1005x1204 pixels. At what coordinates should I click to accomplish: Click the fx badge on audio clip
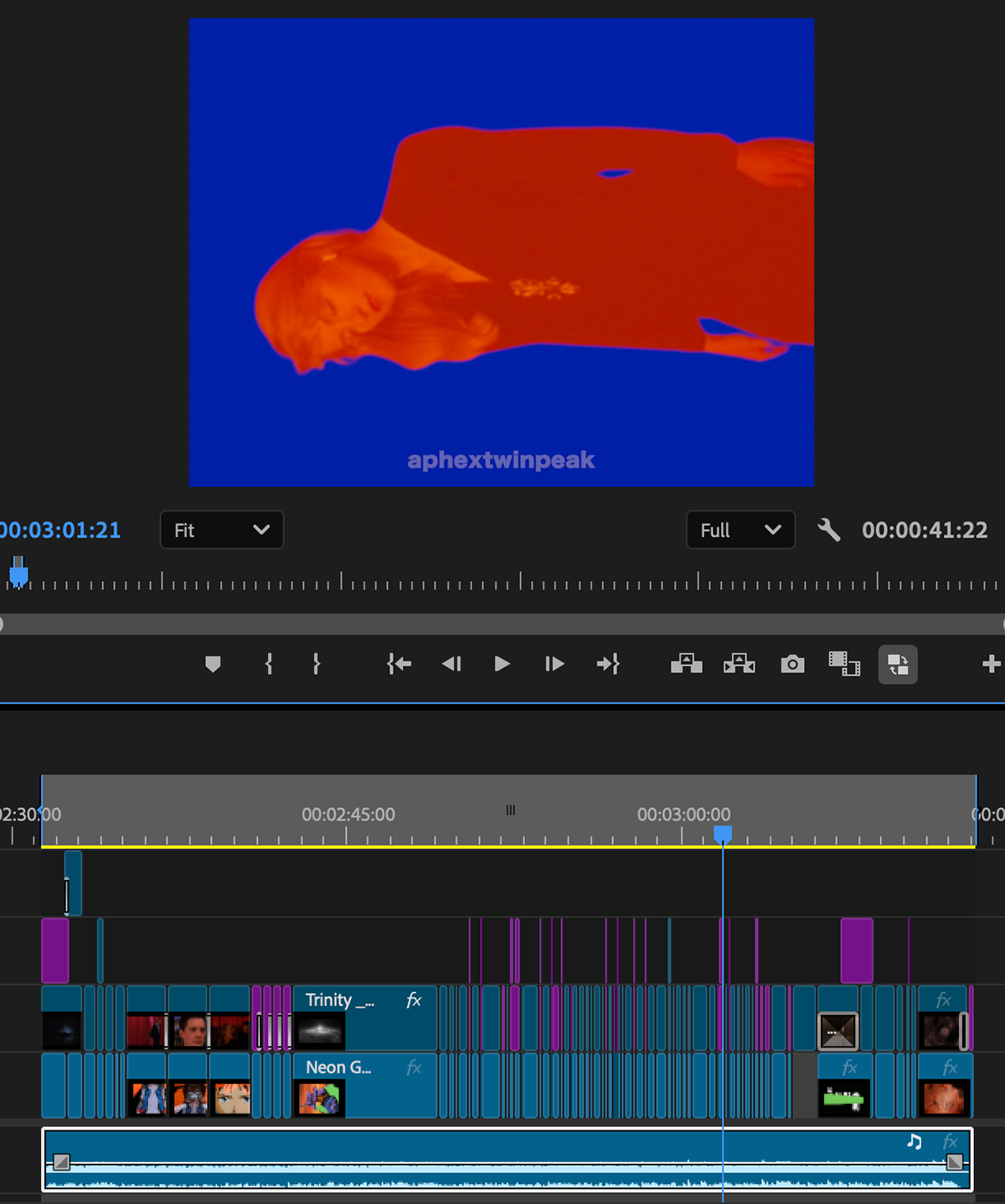950,1141
